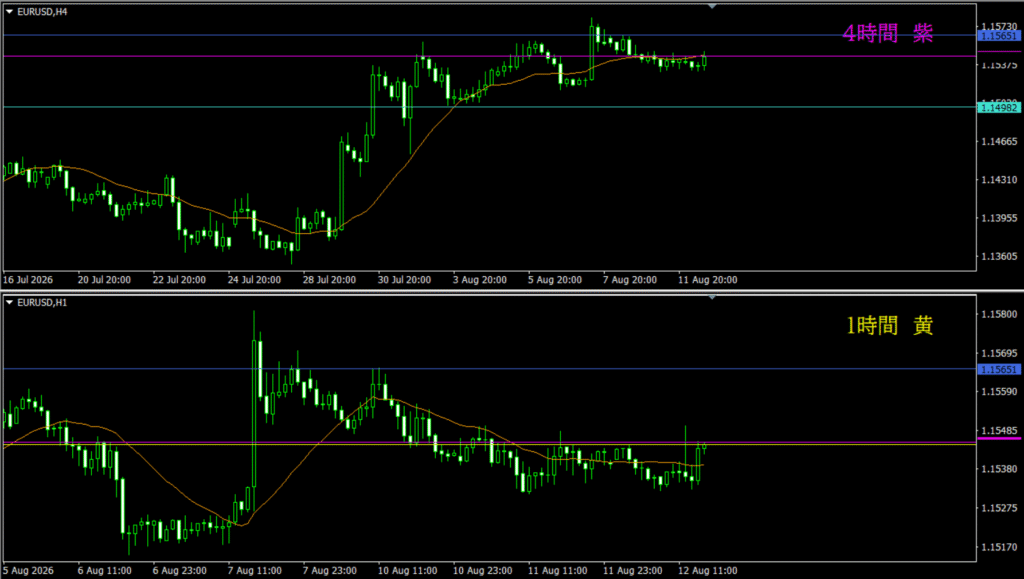Open the EURUSD,H1 chart title arrow

click(x=9, y=303)
